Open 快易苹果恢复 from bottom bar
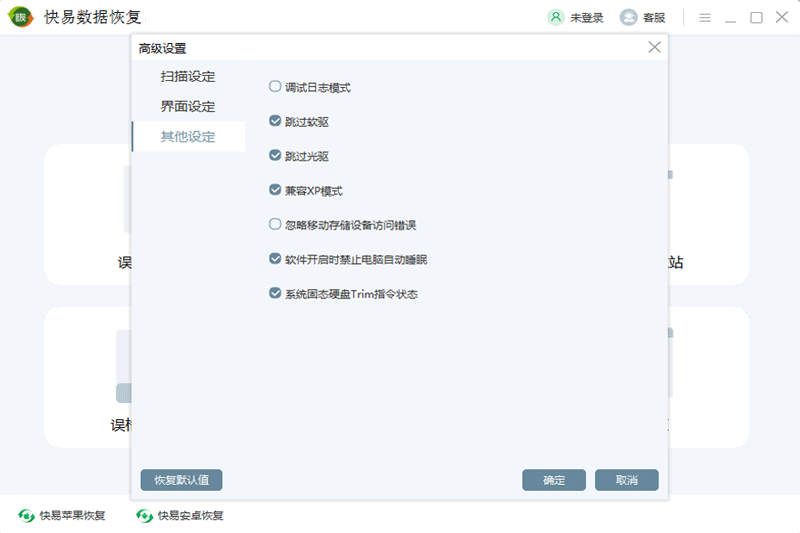This screenshot has height=533, width=800. [62, 516]
